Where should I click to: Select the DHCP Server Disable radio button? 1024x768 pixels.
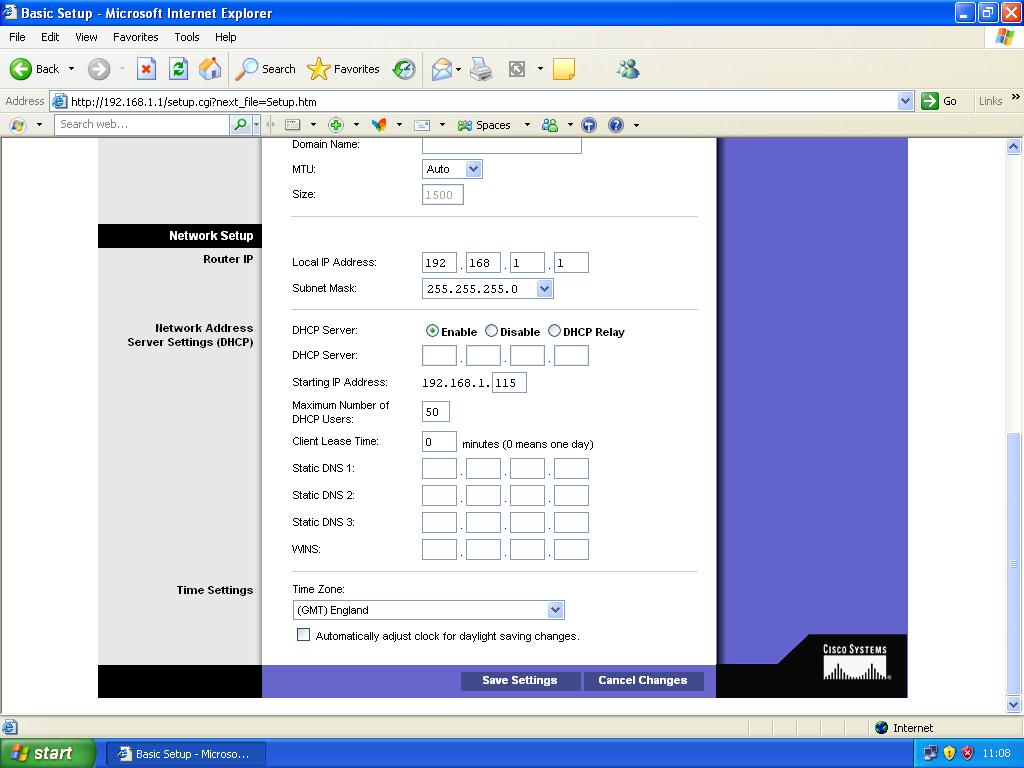(491, 331)
